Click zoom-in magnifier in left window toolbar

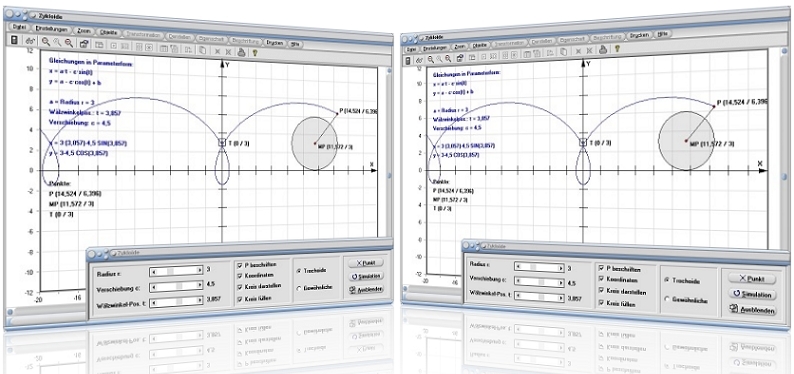coord(46,42)
